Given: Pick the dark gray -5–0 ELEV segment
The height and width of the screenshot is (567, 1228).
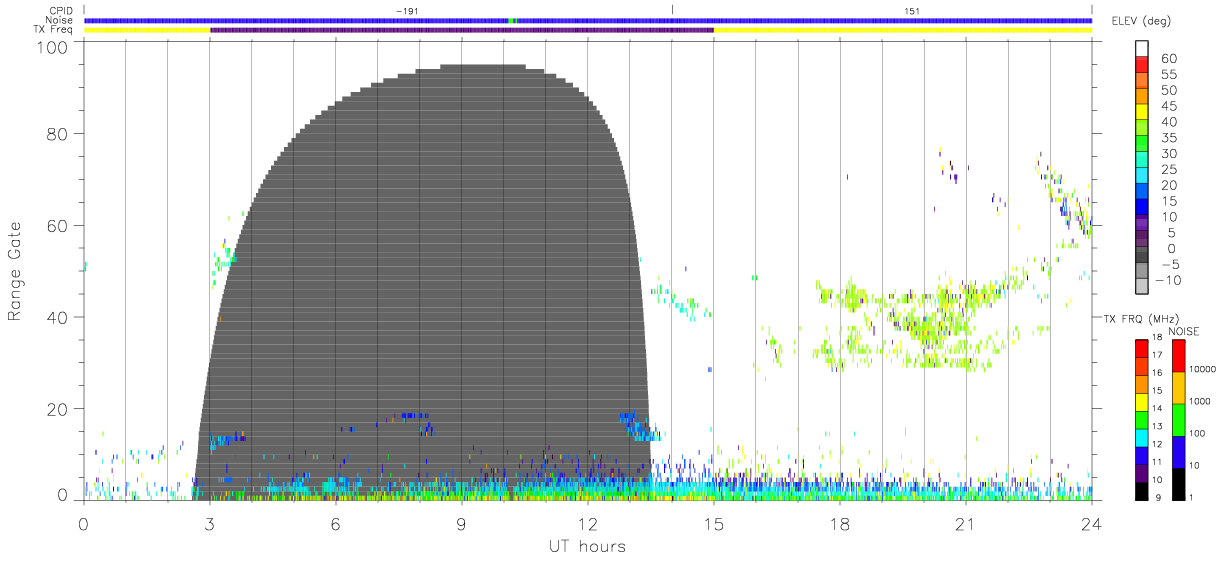Looking at the screenshot, I should (1142, 256).
